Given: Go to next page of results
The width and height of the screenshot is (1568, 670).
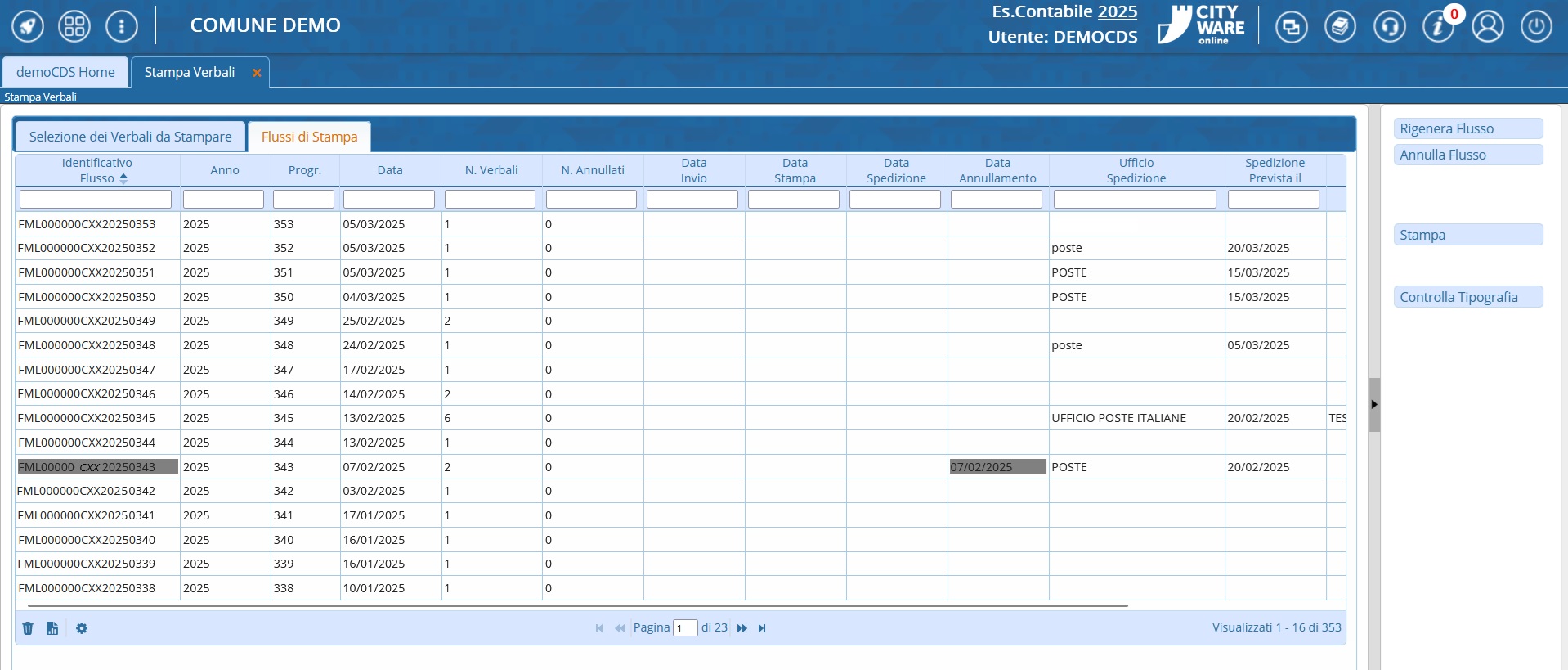Looking at the screenshot, I should click(x=741, y=628).
